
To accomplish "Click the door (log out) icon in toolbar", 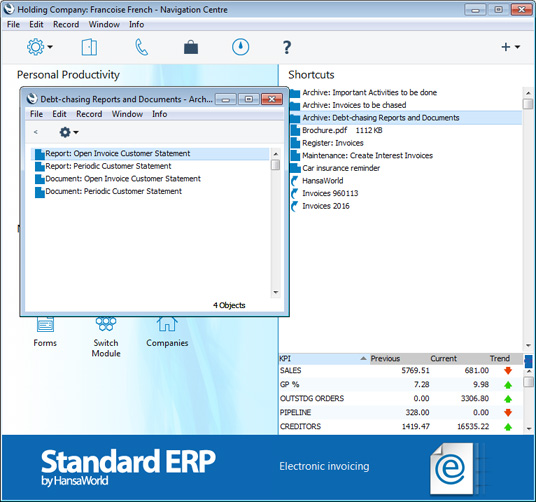I will [89, 47].
